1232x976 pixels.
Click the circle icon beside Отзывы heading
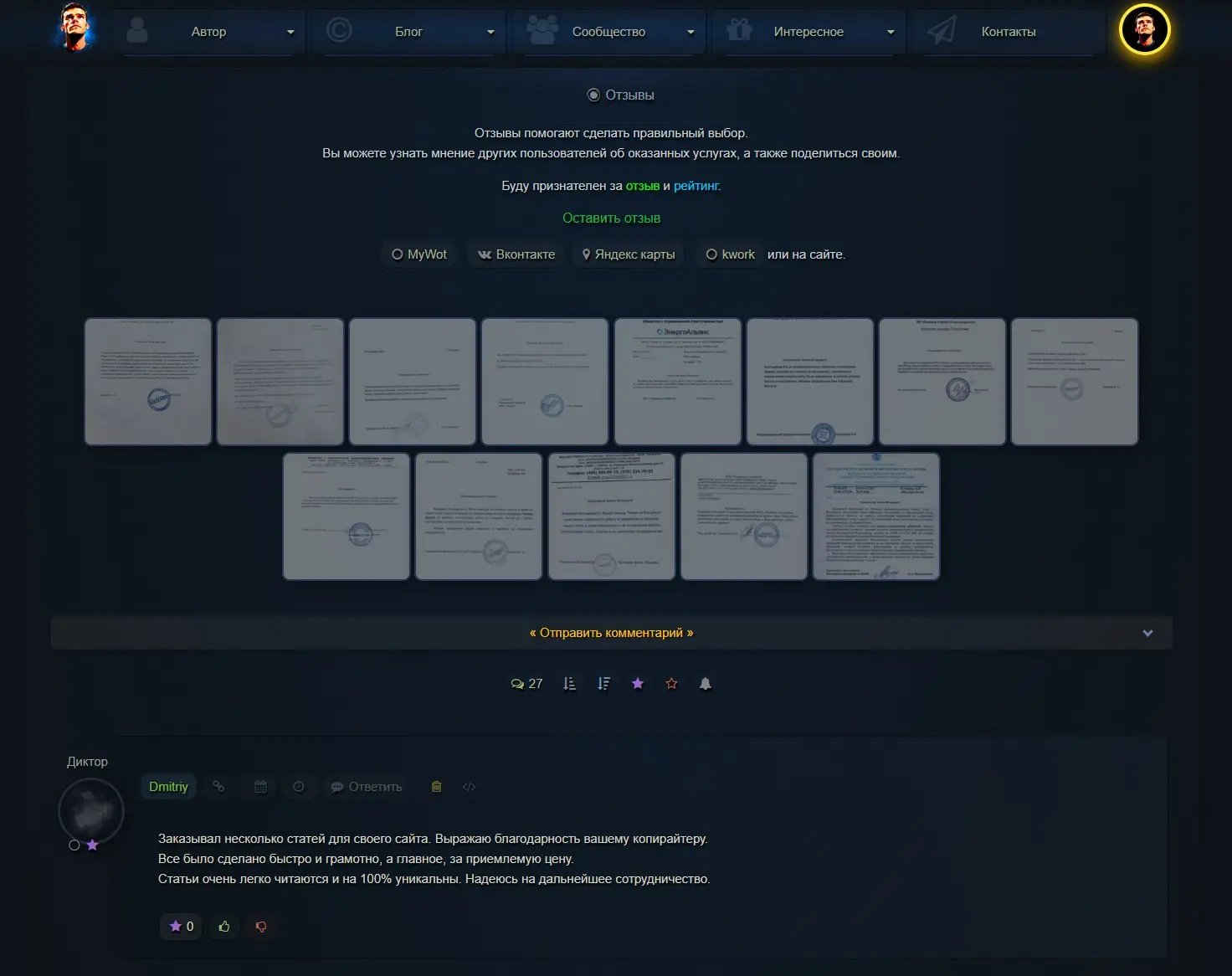[593, 95]
